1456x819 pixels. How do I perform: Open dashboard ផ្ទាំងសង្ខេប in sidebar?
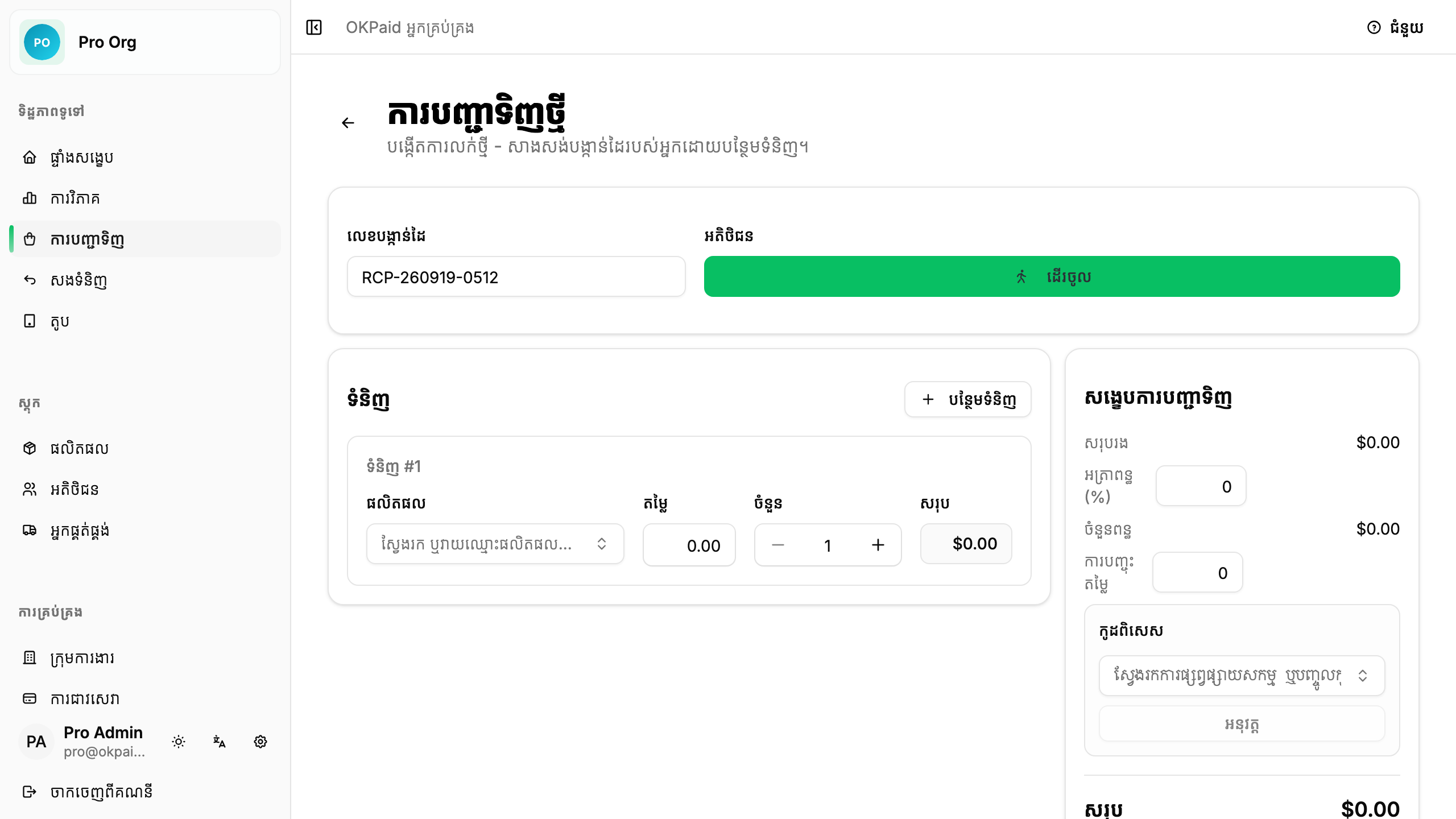pyautogui.click(x=145, y=157)
